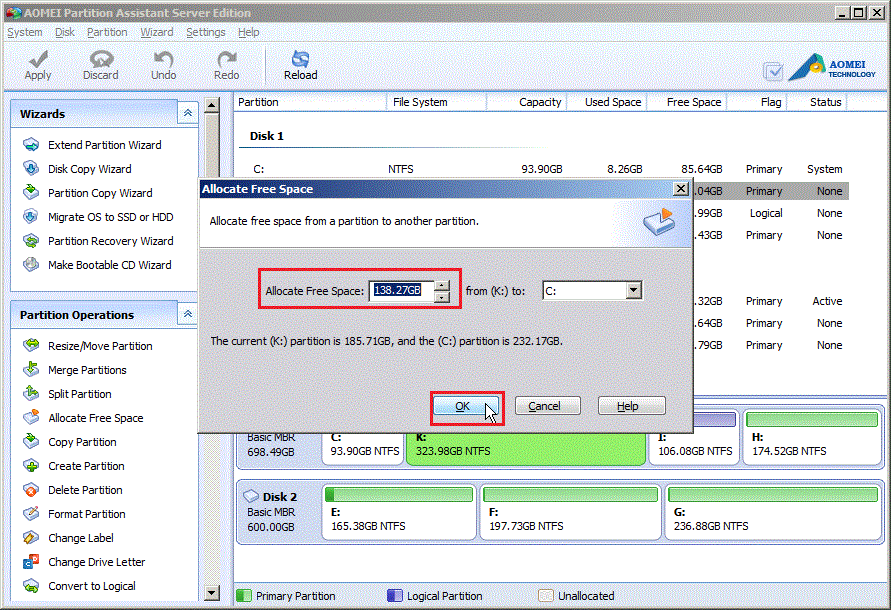Sort by Used Space column header

606,102
